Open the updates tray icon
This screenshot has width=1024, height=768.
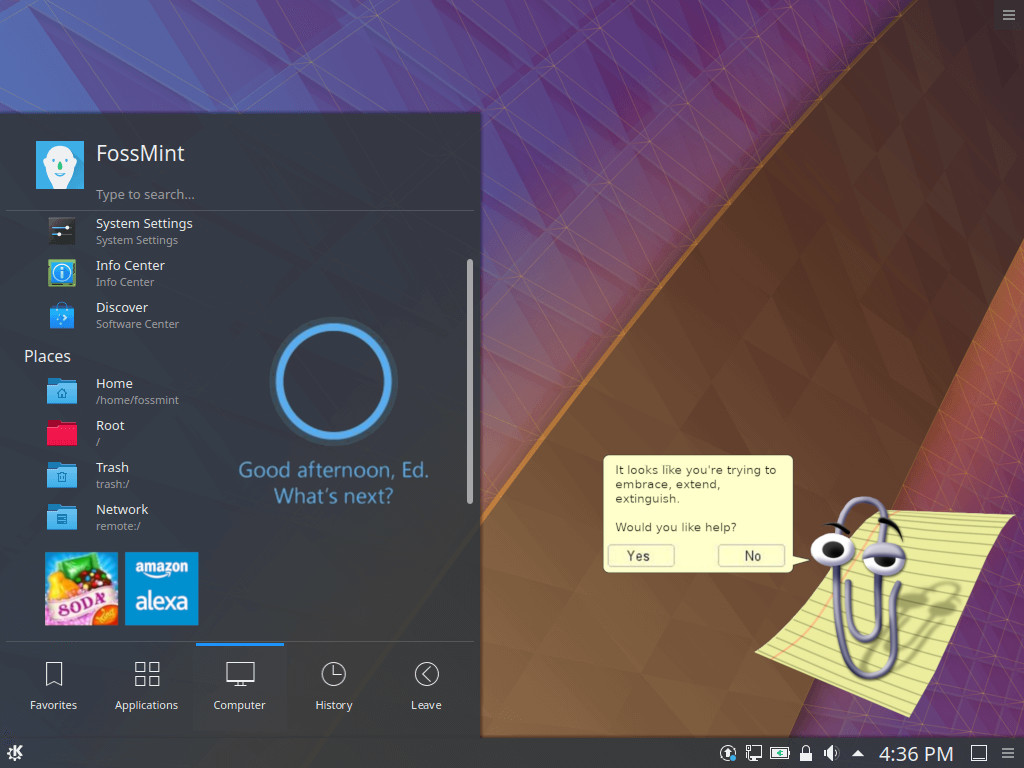pyautogui.click(x=728, y=754)
